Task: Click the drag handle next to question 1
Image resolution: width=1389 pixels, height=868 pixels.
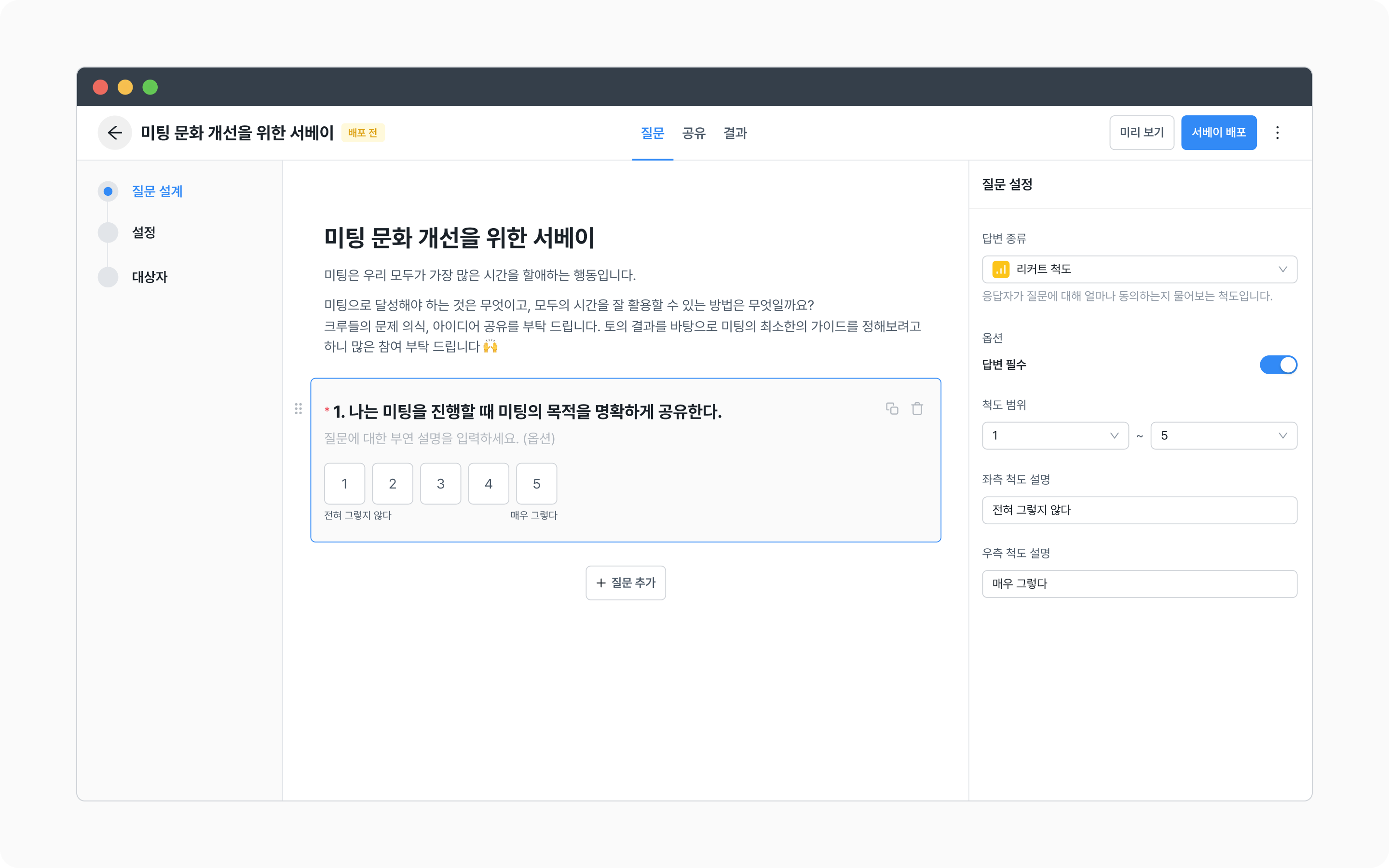Action: pyautogui.click(x=298, y=409)
